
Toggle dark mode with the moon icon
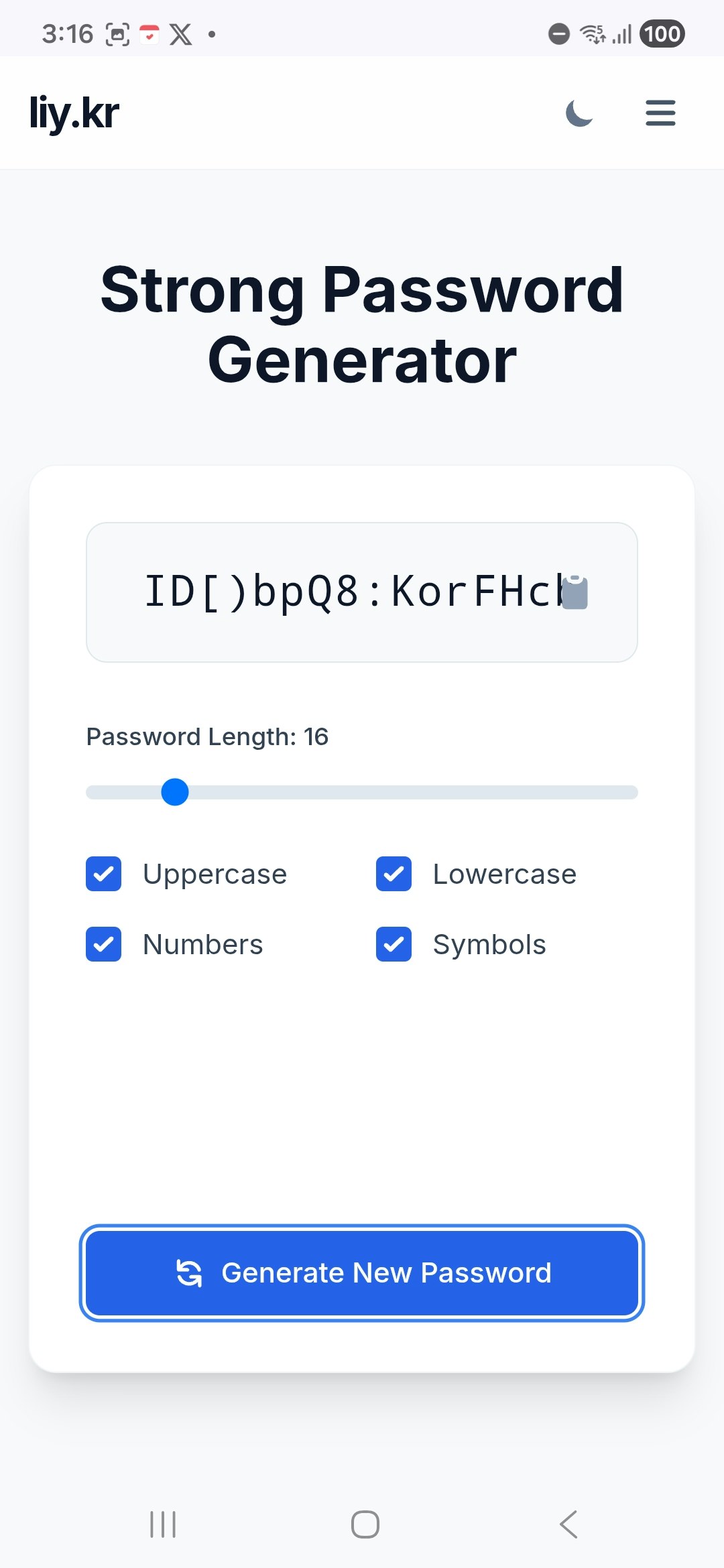(577, 114)
